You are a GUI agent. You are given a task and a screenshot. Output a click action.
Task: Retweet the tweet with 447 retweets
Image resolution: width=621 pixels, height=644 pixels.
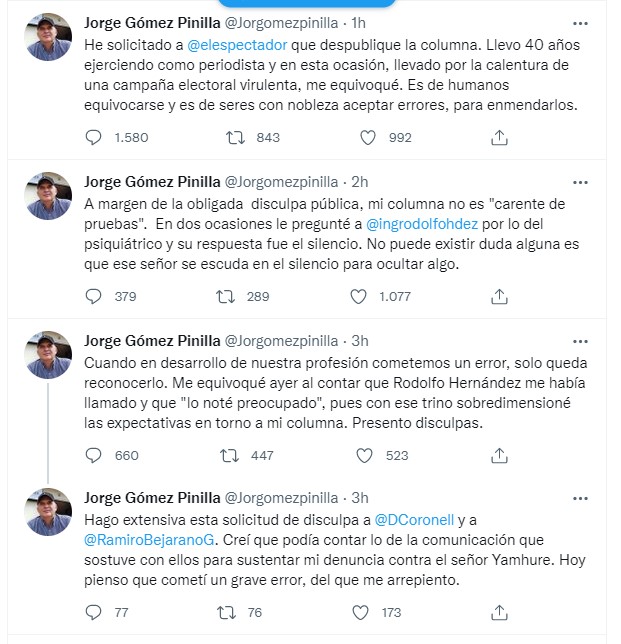pyautogui.click(x=227, y=455)
